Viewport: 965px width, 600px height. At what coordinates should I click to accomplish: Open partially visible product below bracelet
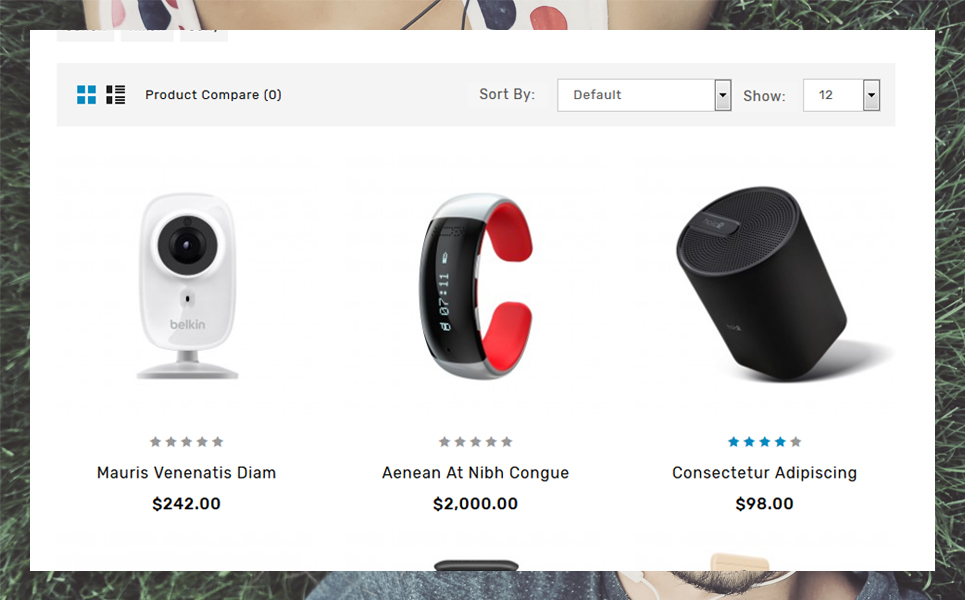[476, 566]
